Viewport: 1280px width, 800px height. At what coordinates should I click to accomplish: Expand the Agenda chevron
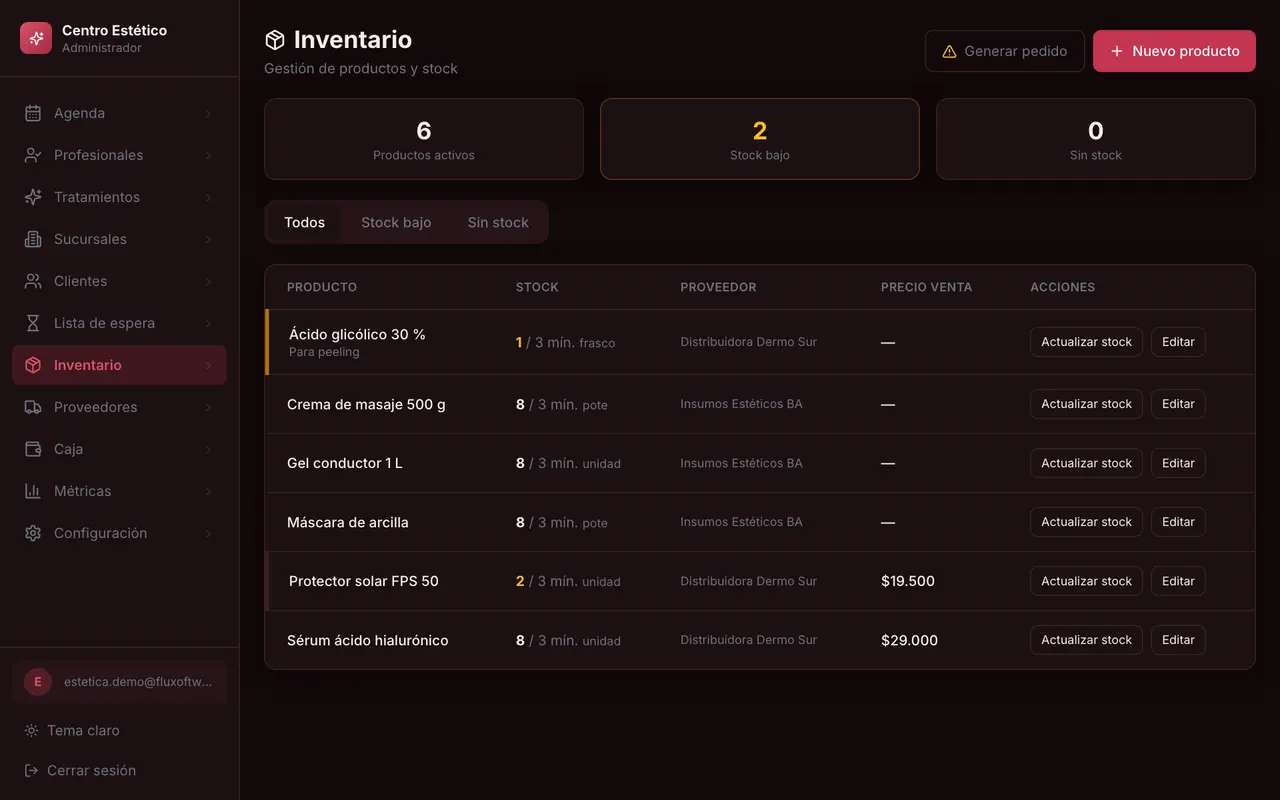(x=208, y=113)
